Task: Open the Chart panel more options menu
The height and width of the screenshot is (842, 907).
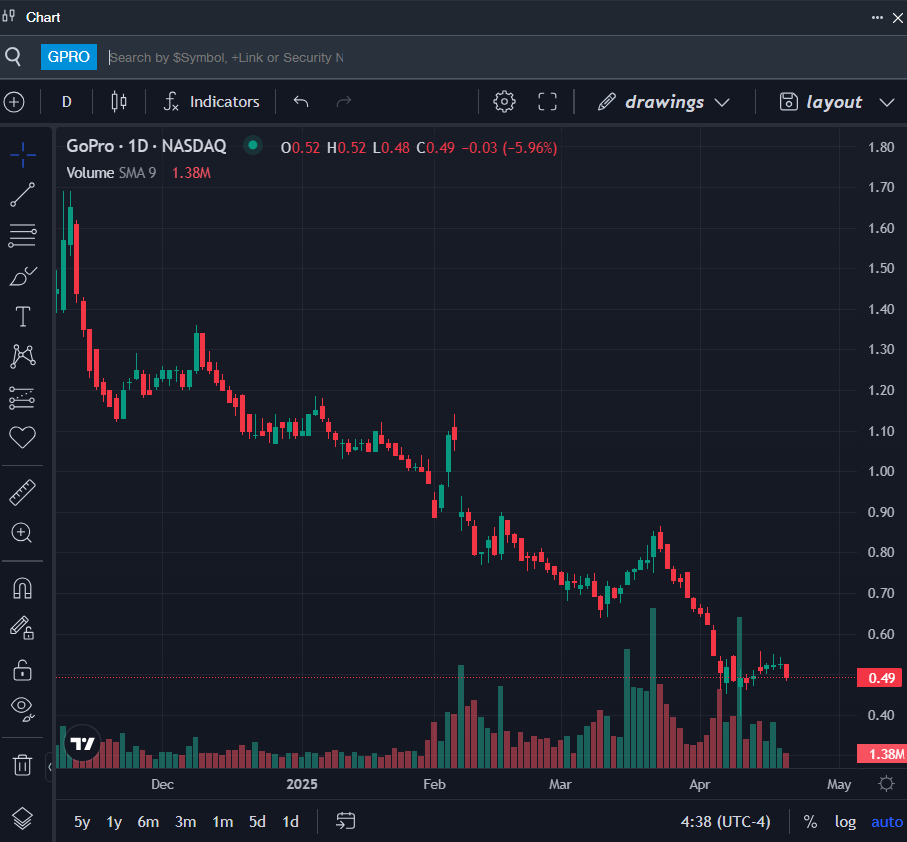Action: pos(877,17)
